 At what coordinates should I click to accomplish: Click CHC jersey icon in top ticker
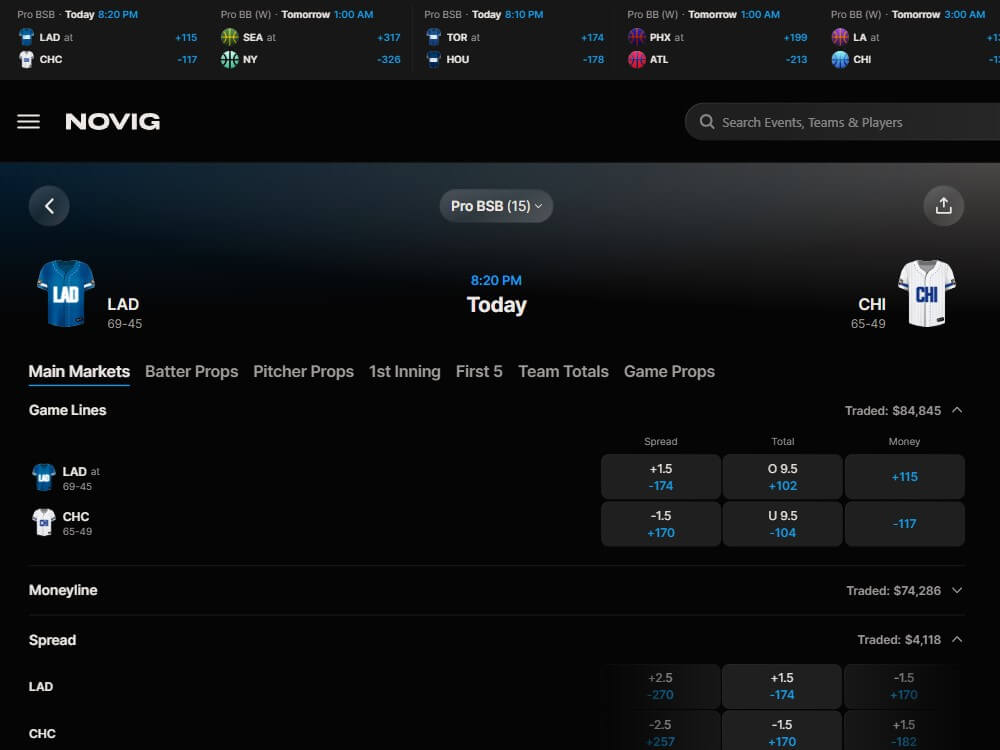26,59
